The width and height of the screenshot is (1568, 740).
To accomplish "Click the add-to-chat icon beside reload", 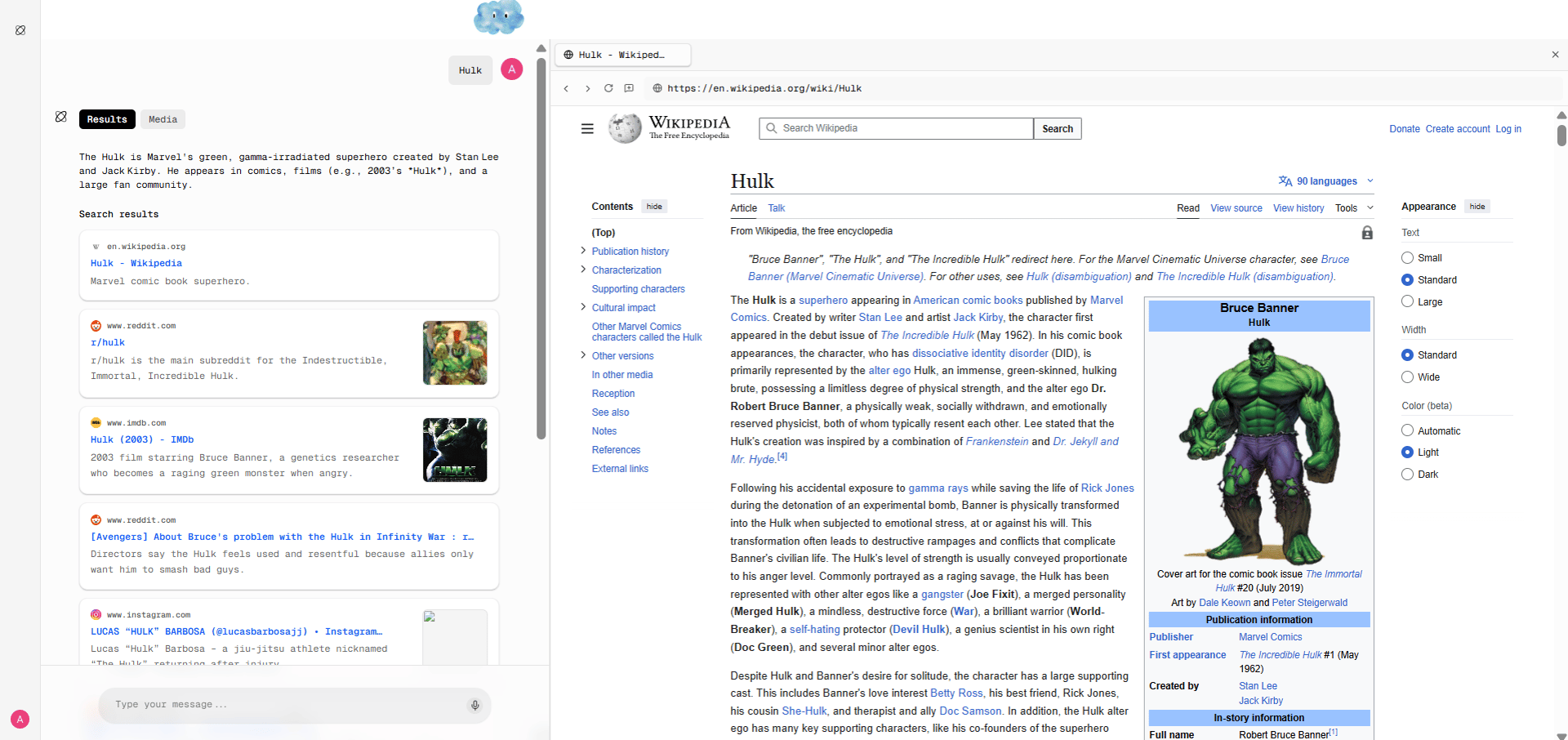I will (629, 88).
